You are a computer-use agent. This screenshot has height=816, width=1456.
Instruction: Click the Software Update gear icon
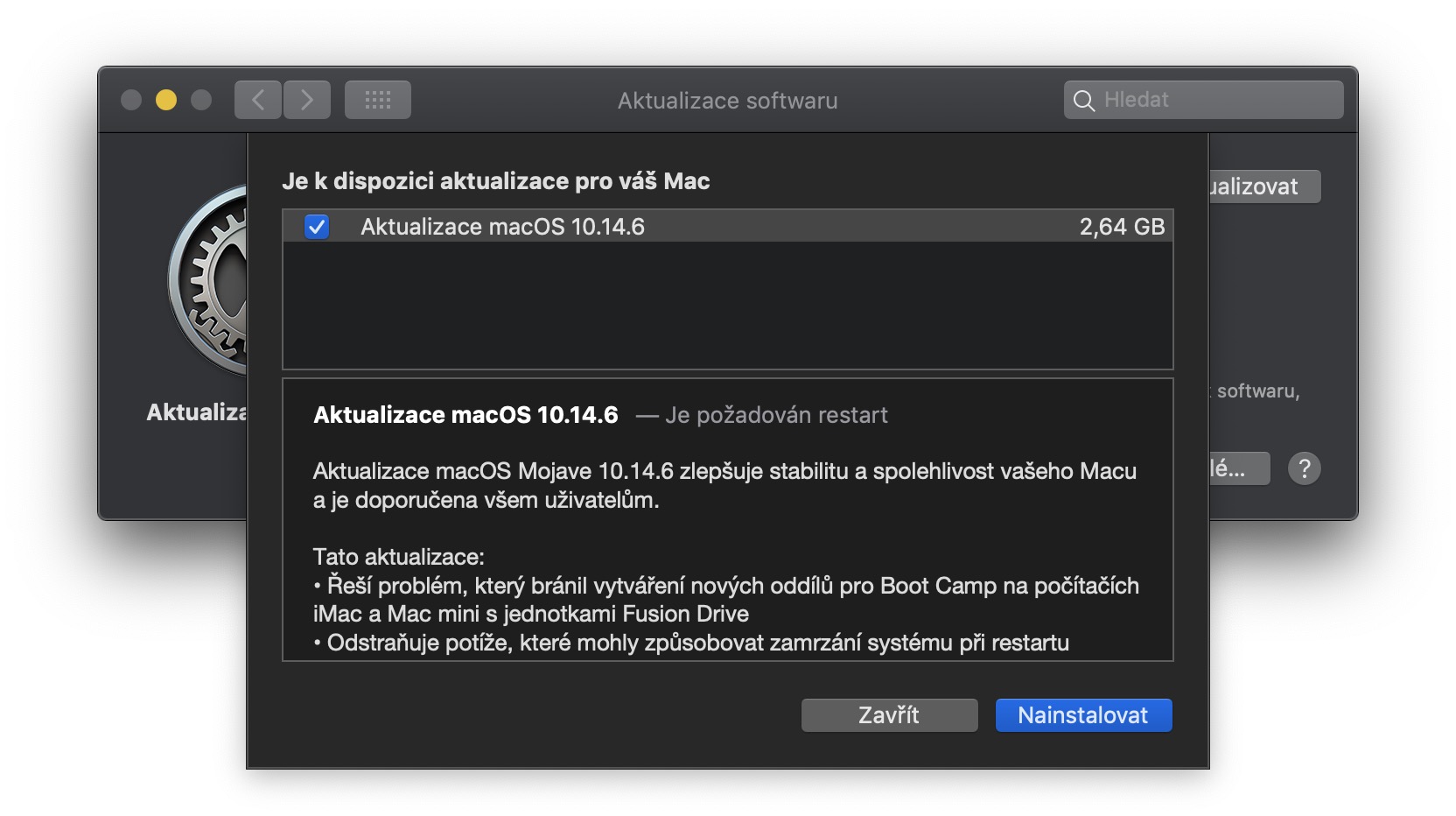click(x=210, y=280)
